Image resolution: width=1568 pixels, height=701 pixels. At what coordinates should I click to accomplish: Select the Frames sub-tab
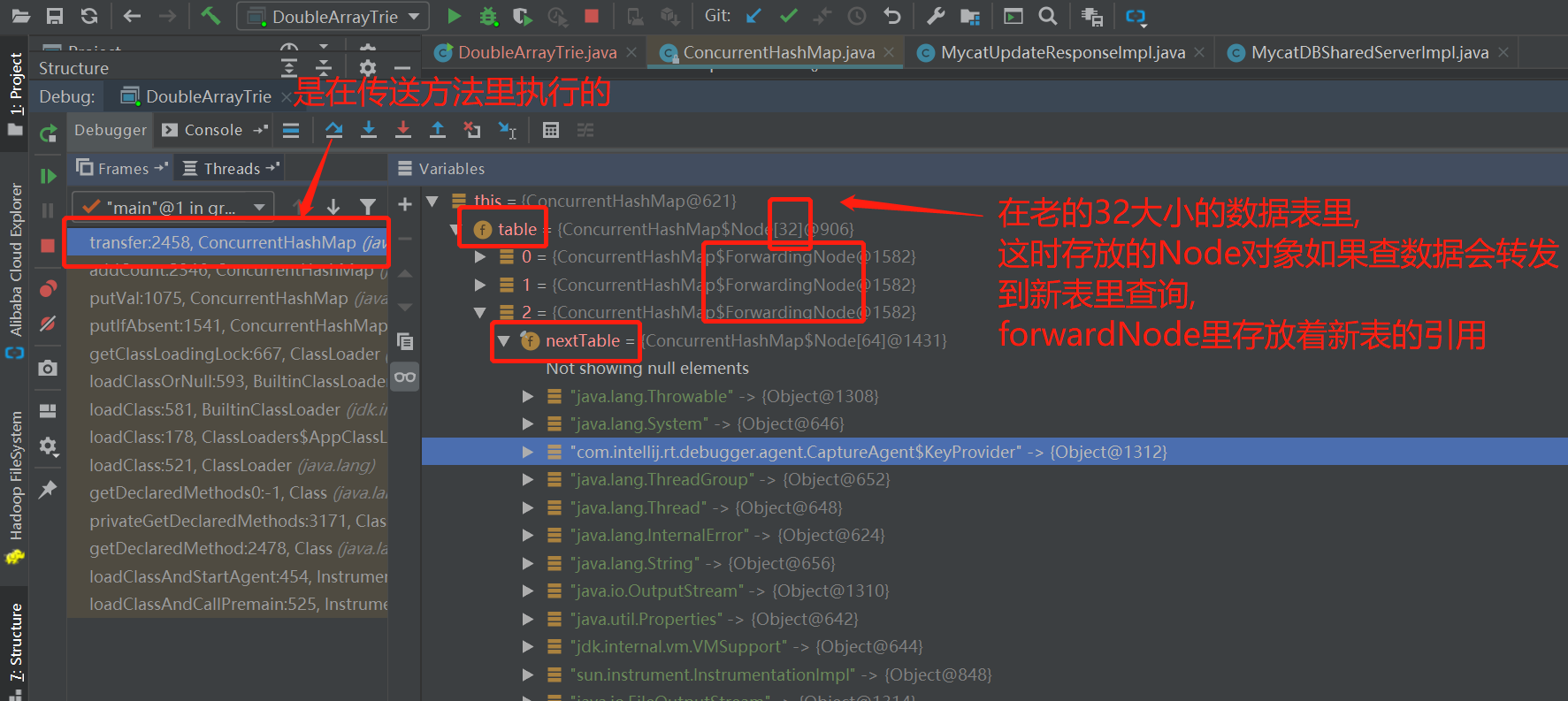(x=122, y=168)
